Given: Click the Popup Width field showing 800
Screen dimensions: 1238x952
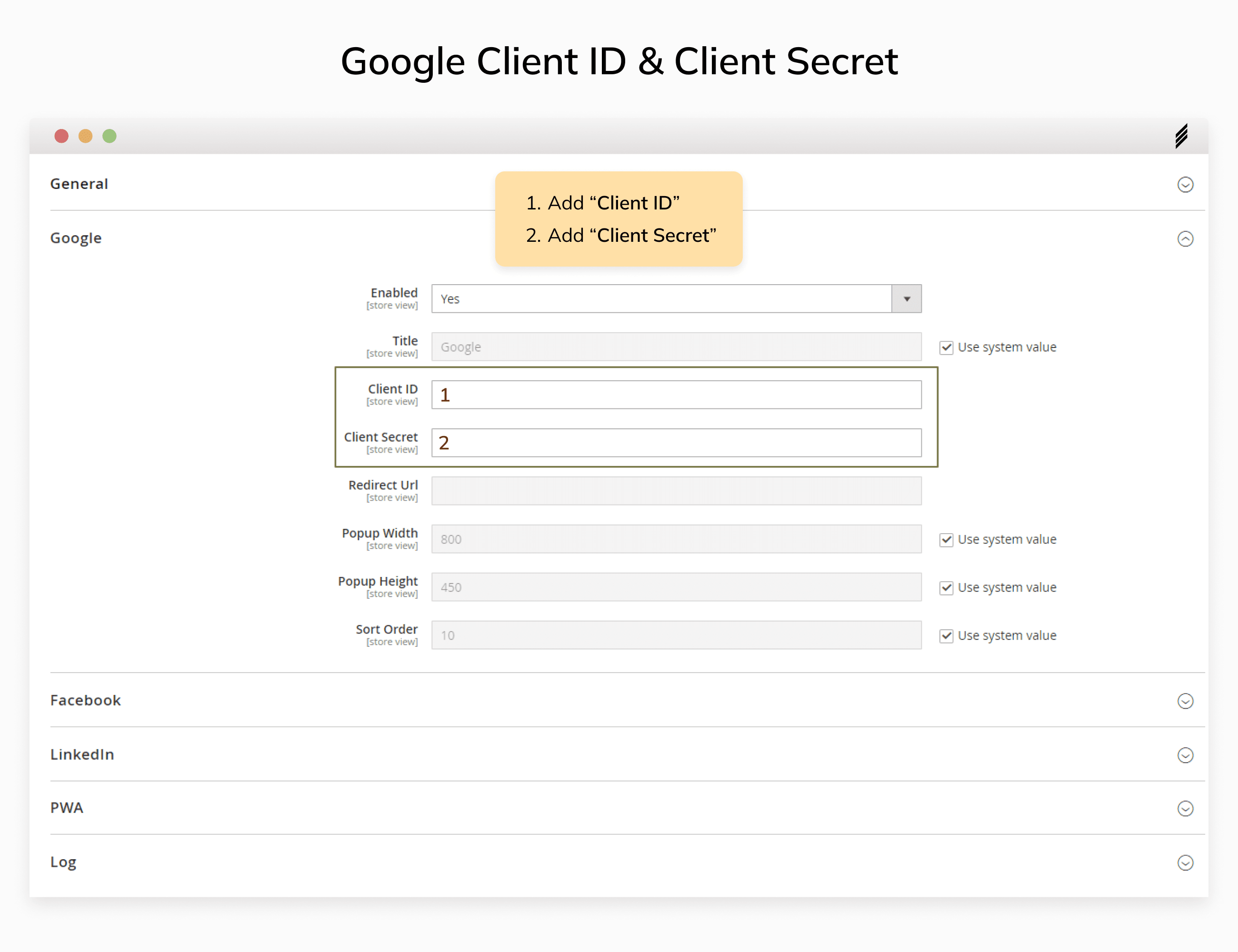Looking at the screenshot, I should pos(676,539).
